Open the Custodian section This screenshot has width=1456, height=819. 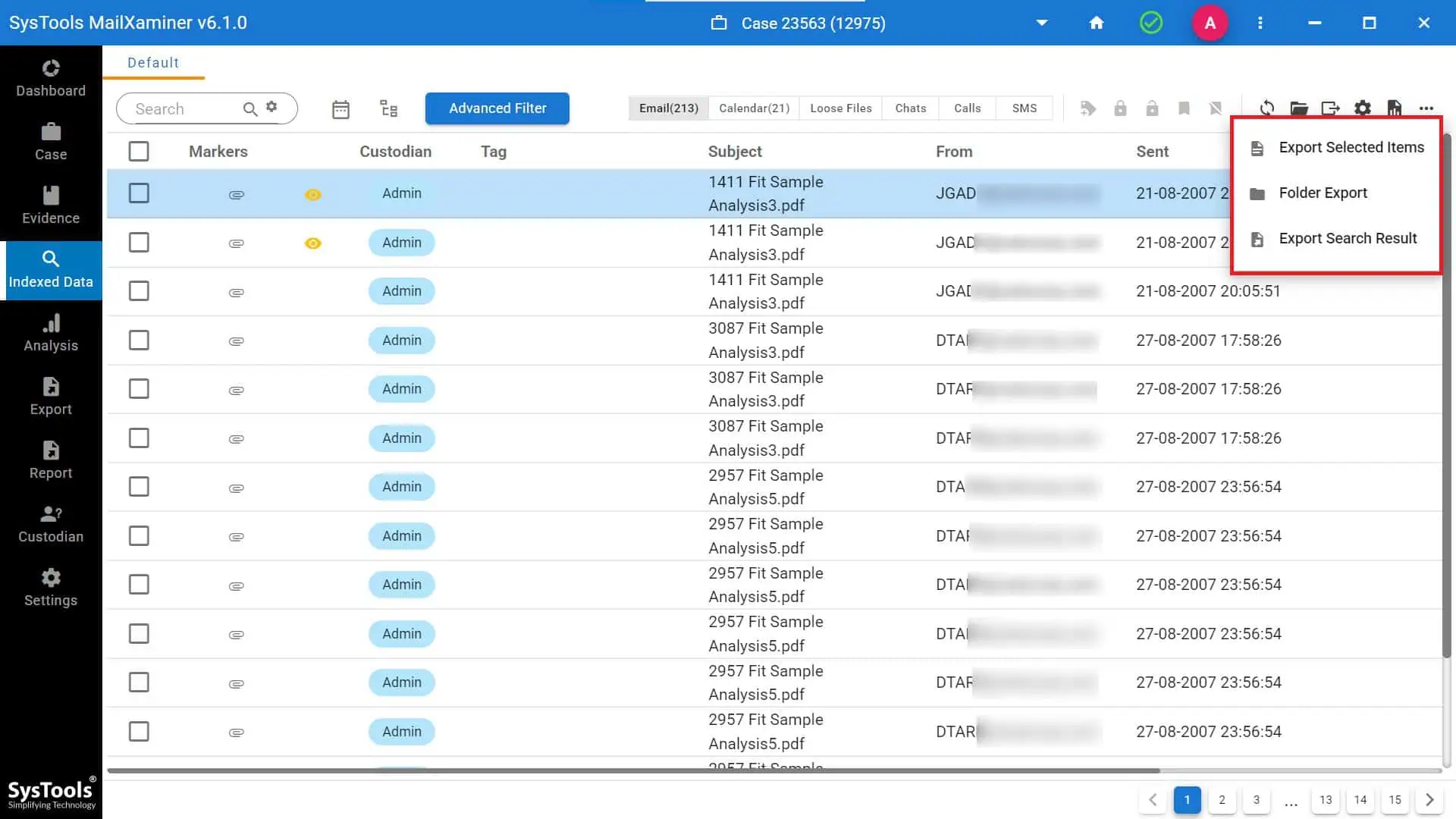(x=51, y=525)
